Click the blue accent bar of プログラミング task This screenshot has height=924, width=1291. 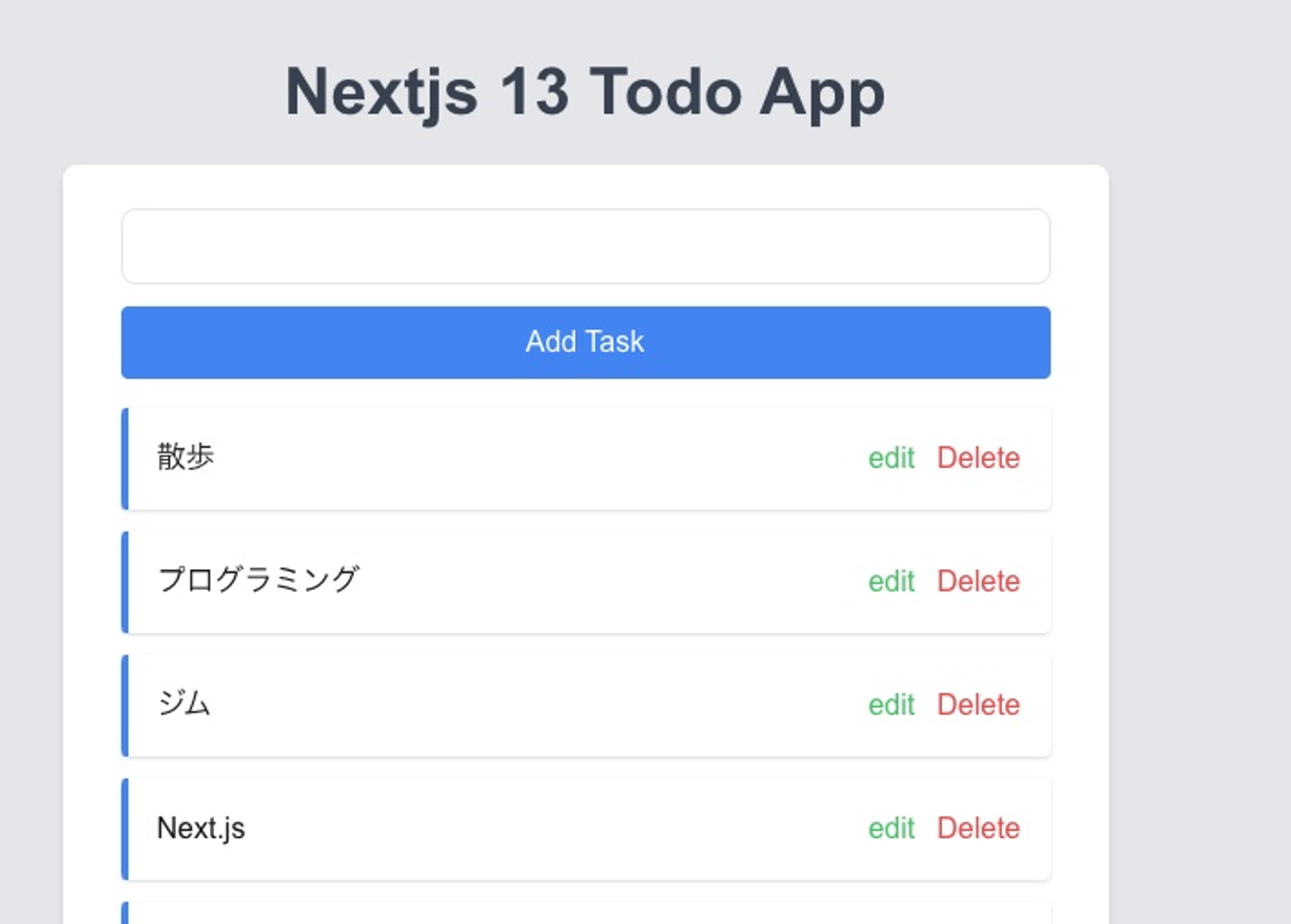[126, 583]
